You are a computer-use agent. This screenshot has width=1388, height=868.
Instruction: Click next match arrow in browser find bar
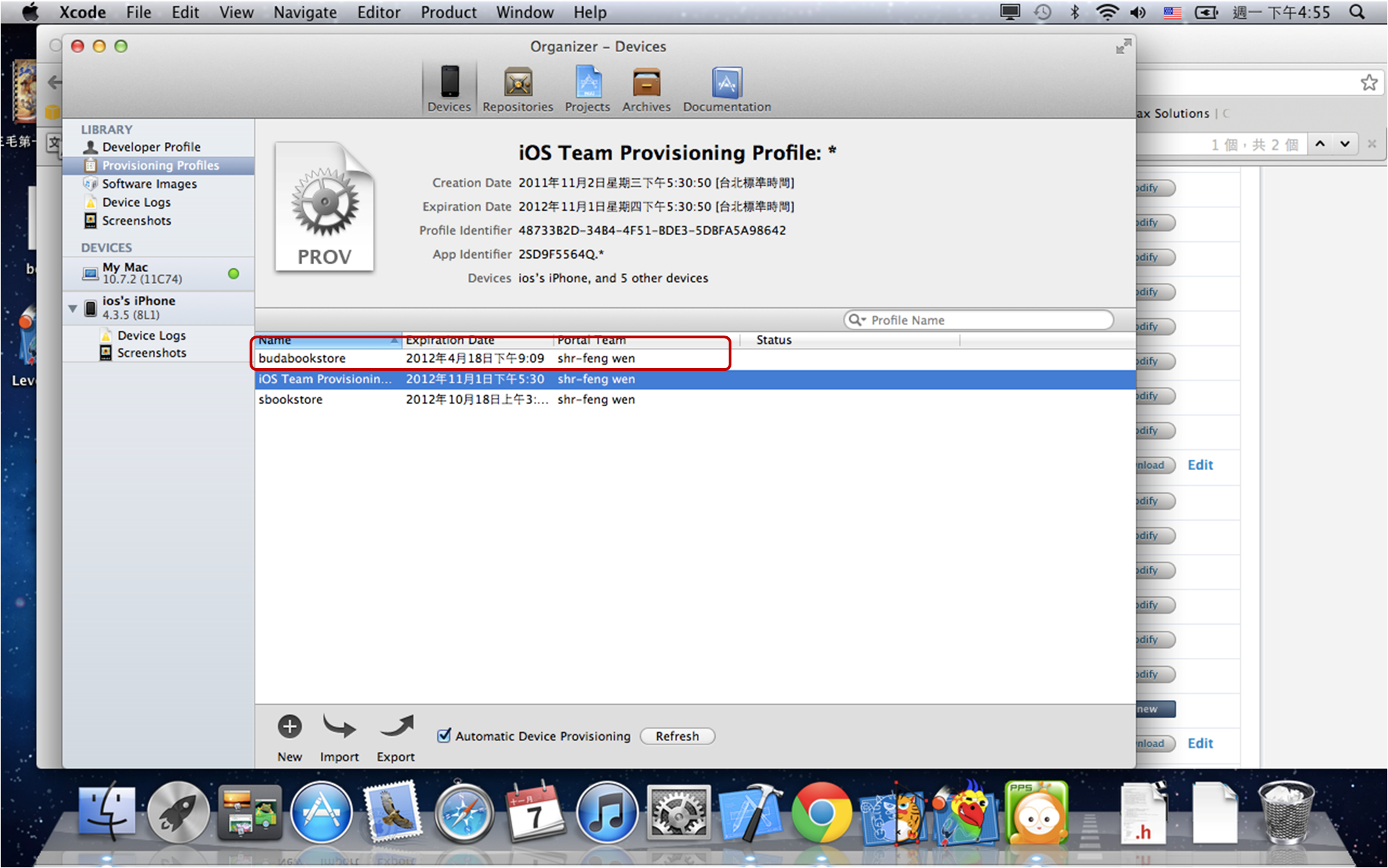pyautogui.click(x=1345, y=144)
